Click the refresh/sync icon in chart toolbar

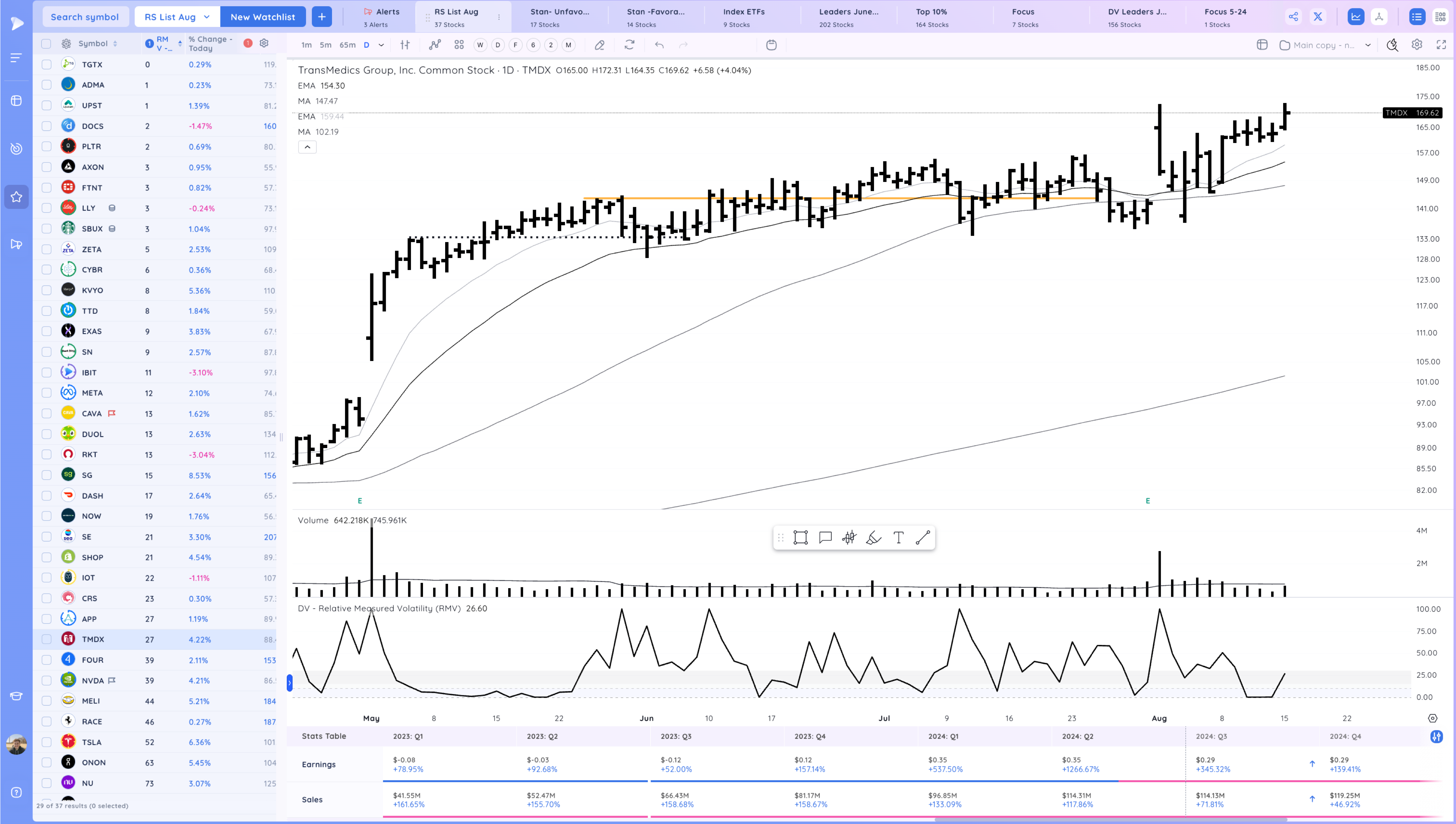[x=629, y=45]
